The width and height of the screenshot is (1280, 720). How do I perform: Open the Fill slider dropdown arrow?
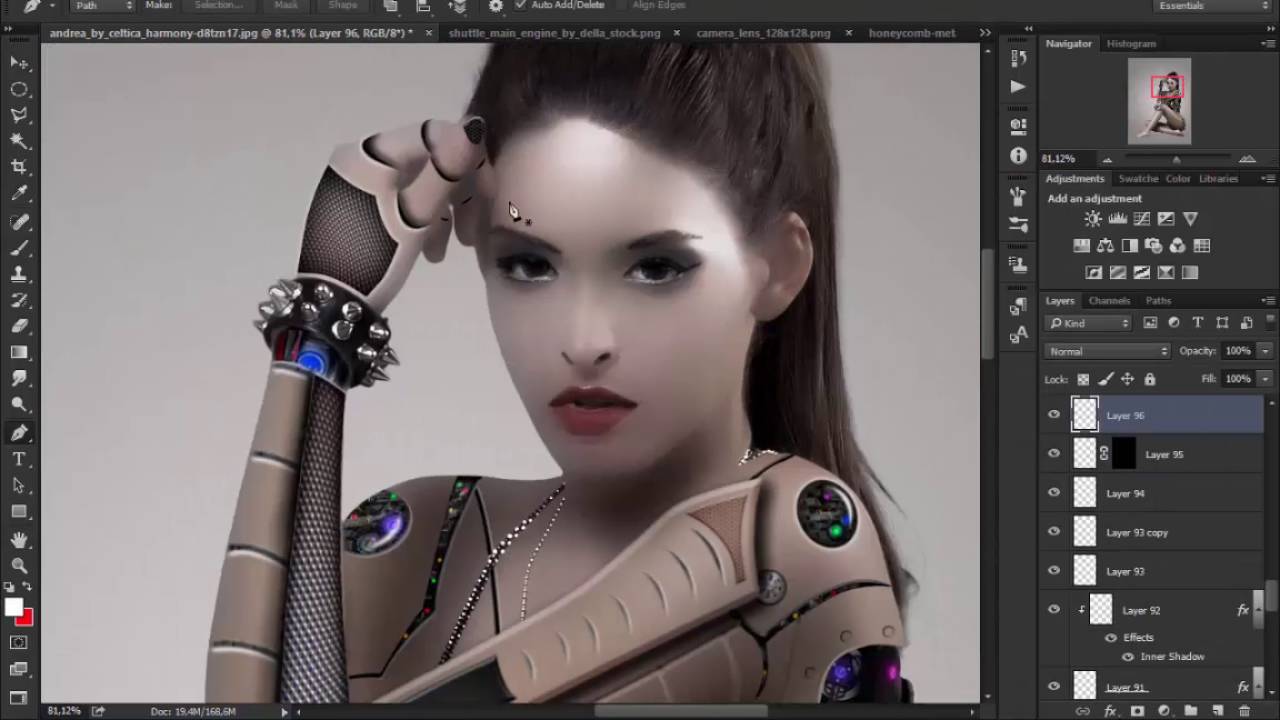(x=1265, y=379)
